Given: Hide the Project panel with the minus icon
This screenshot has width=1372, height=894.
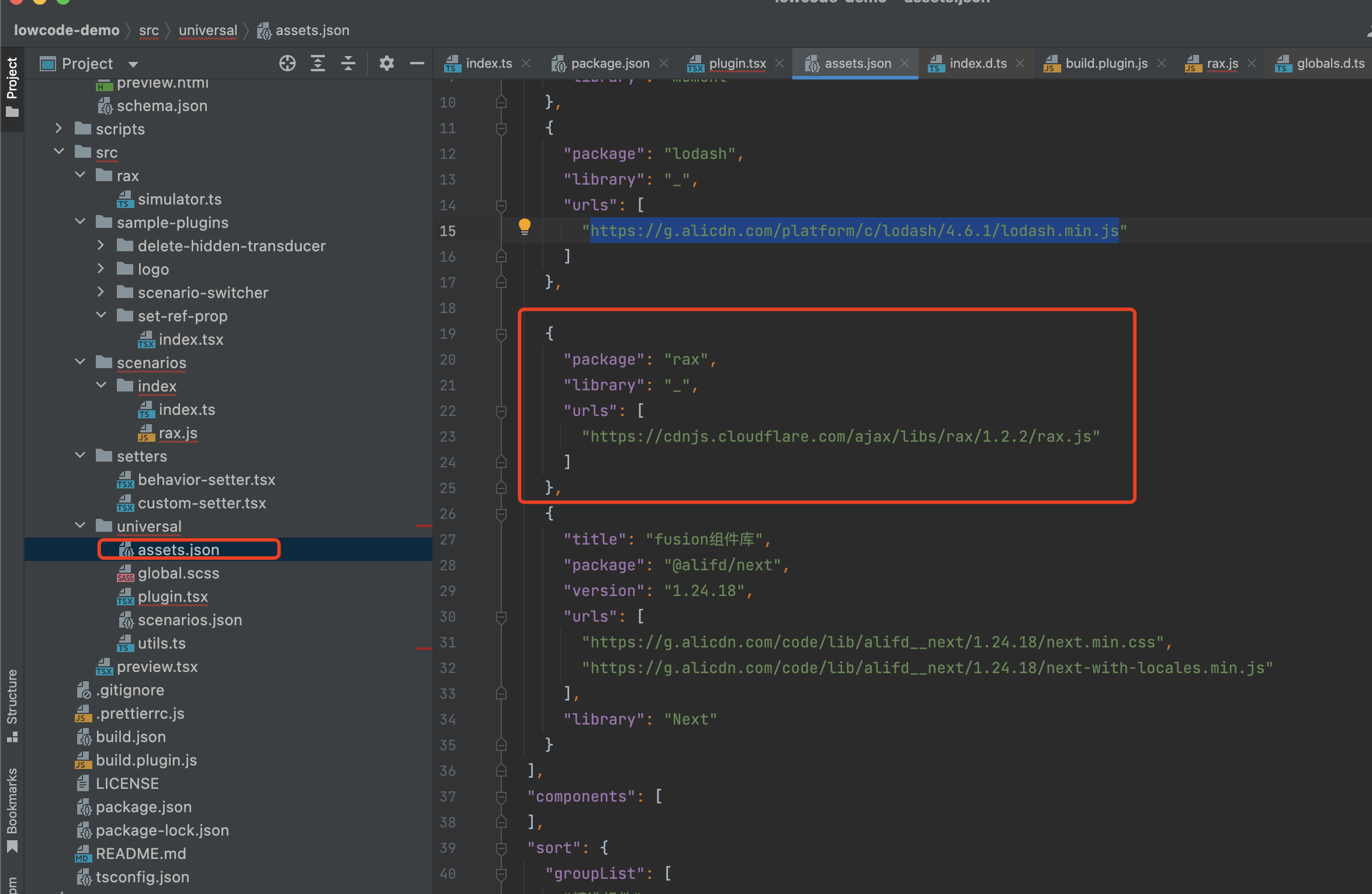Looking at the screenshot, I should tap(417, 63).
